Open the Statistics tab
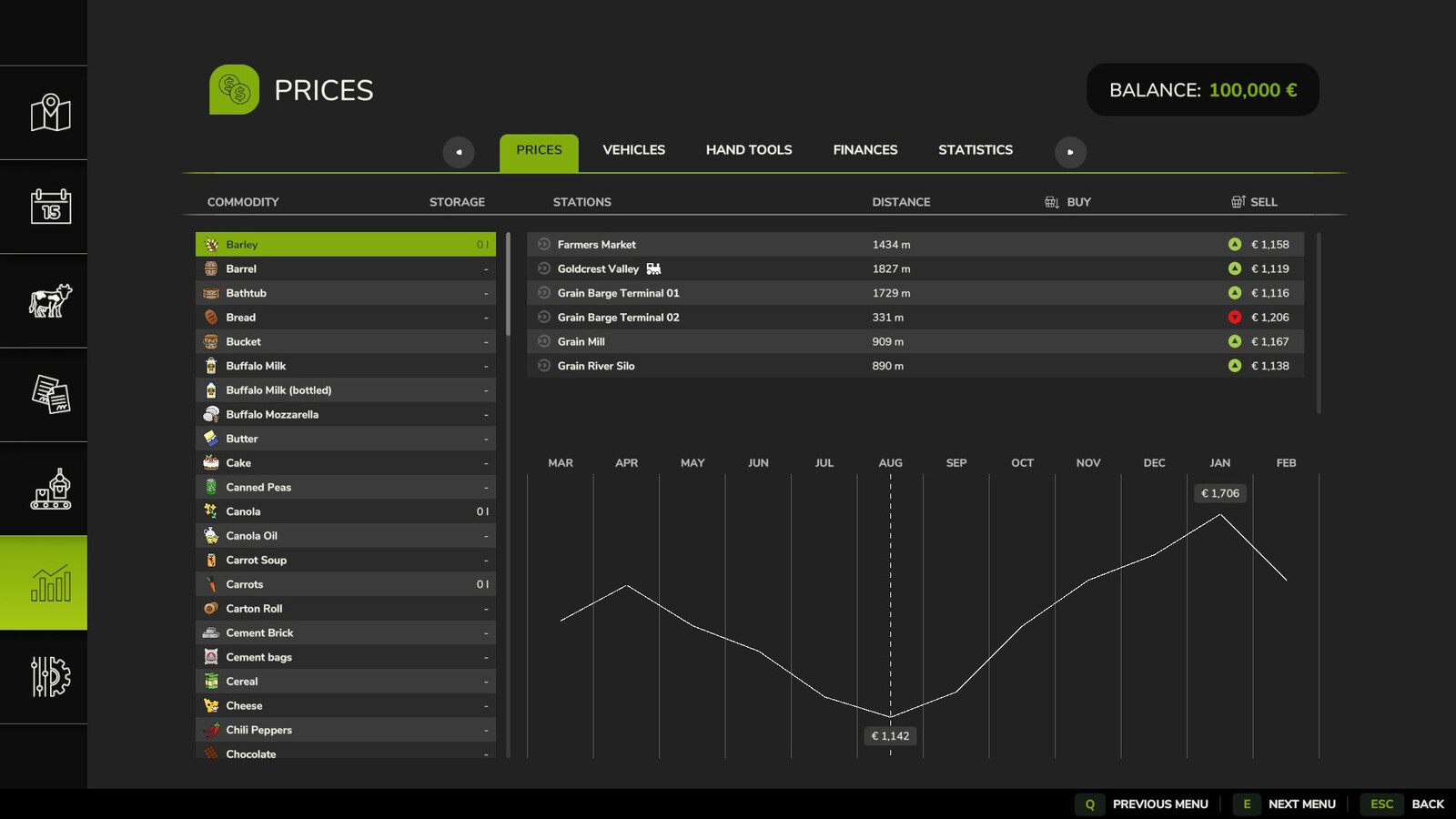 [975, 150]
